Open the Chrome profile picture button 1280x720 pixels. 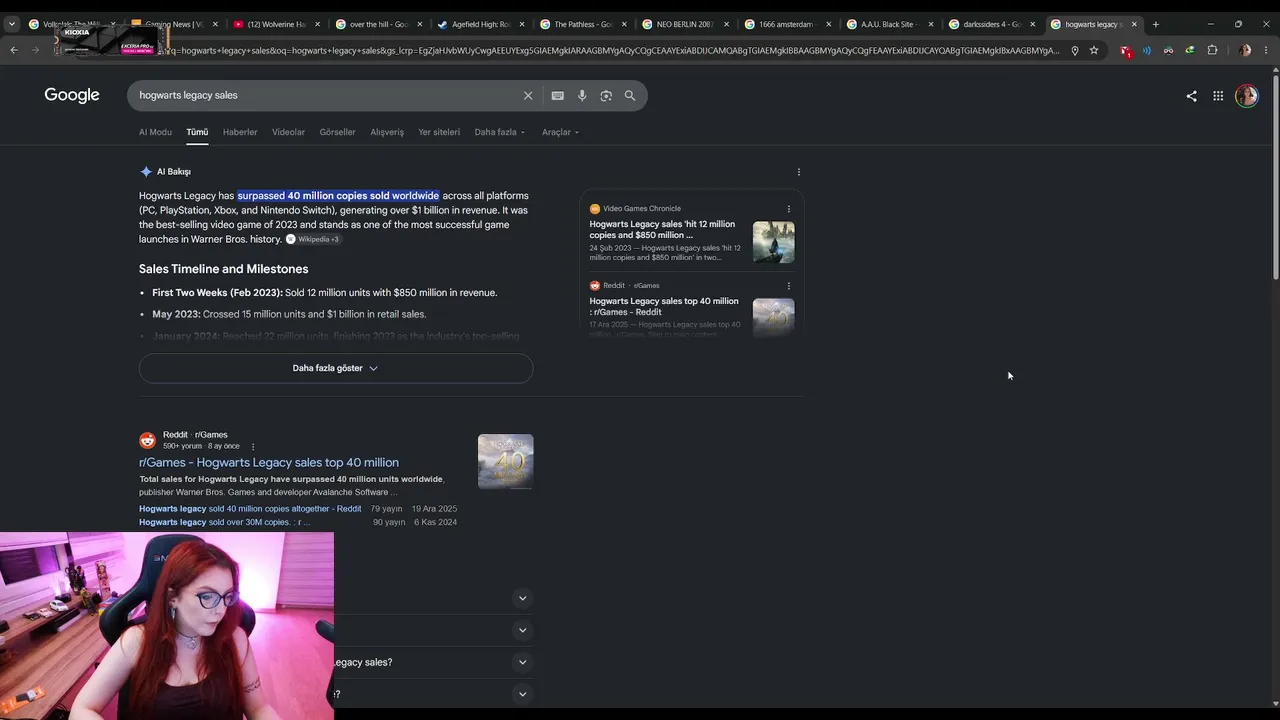[x=1245, y=50]
